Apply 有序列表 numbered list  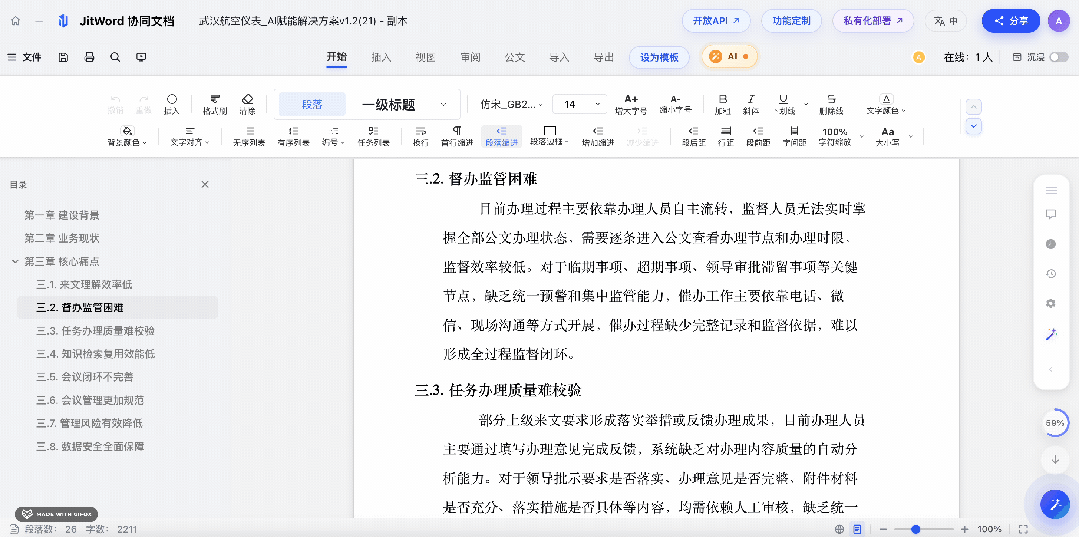click(x=294, y=136)
